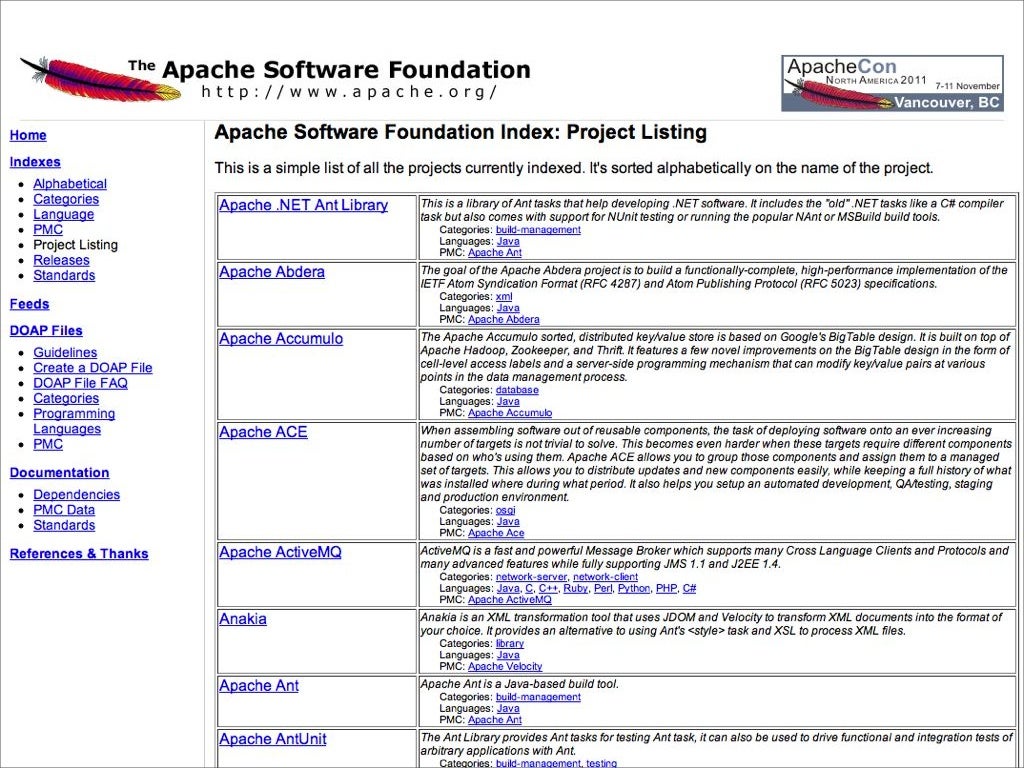This screenshot has height=768, width=1024.
Task: Open the ApacheCon North America 2011 banner
Action: 892,83
